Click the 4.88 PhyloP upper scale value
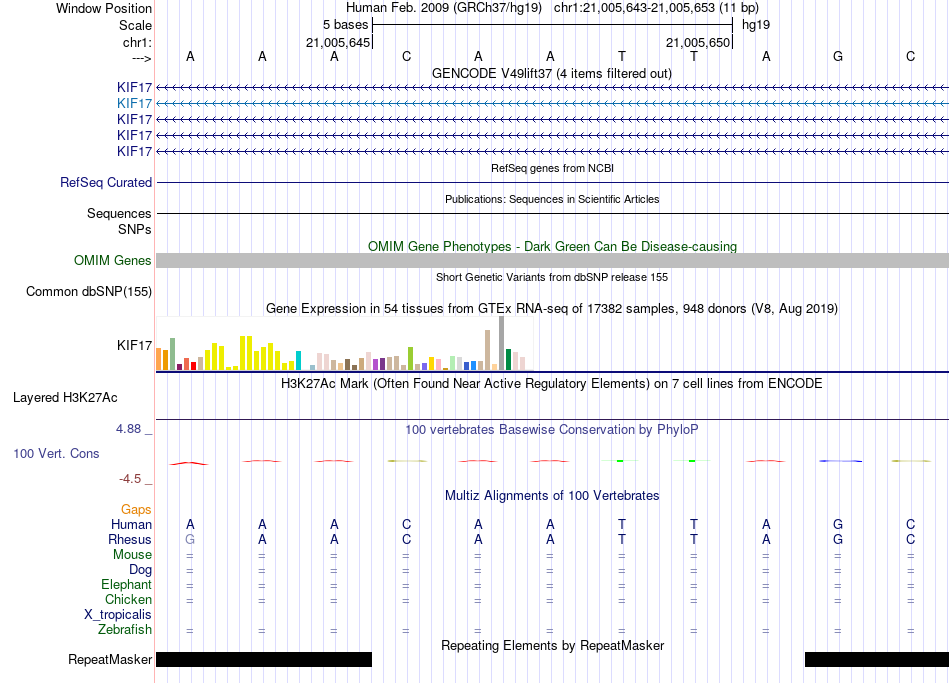The width and height of the screenshot is (950, 683). (129, 429)
